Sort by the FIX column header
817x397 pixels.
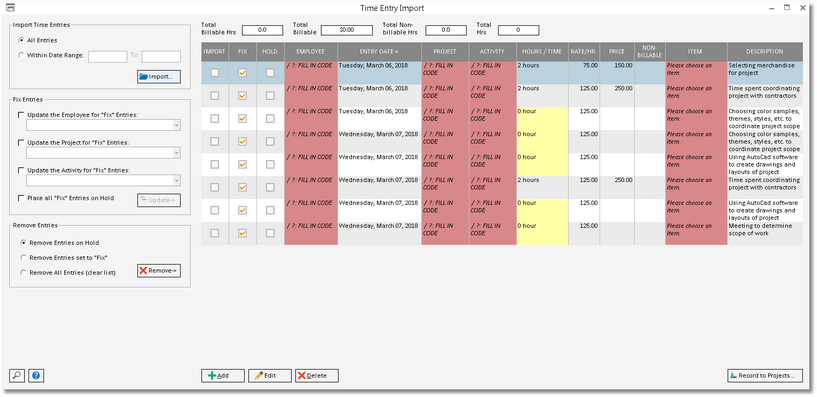pyautogui.click(x=242, y=52)
